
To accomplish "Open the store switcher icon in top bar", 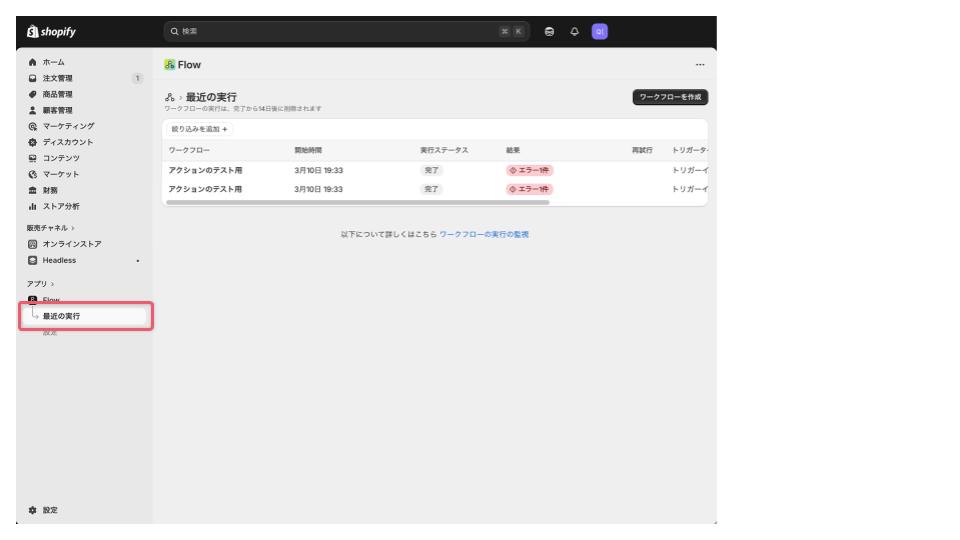I will 549,31.
